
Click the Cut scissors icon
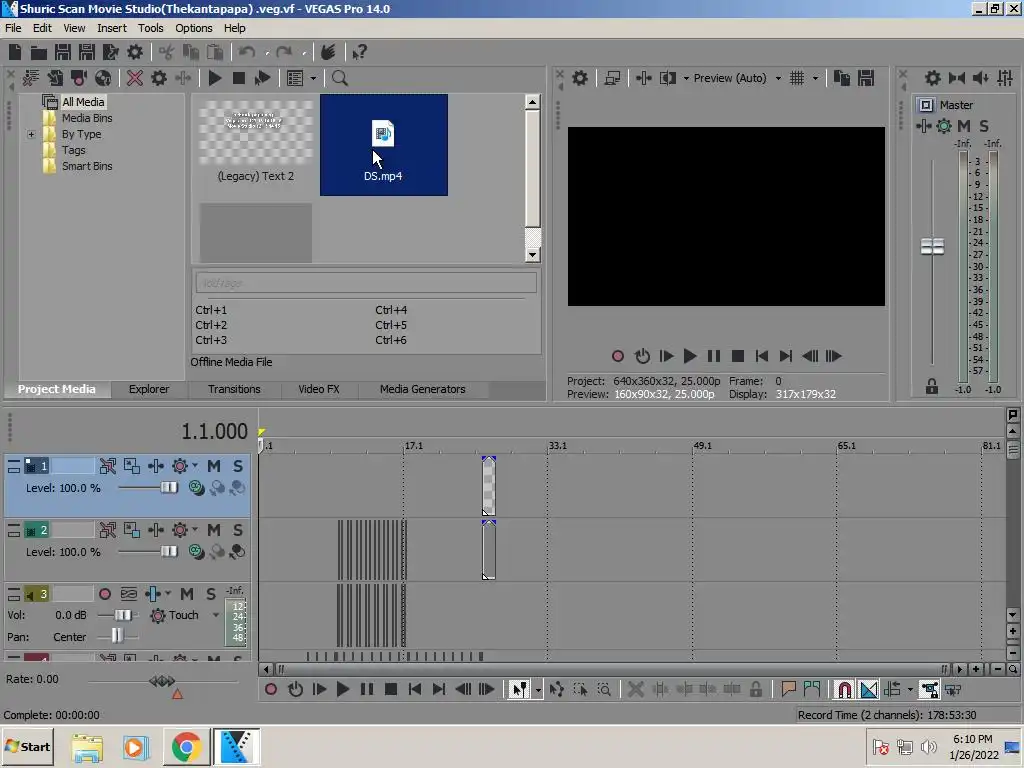167,52
